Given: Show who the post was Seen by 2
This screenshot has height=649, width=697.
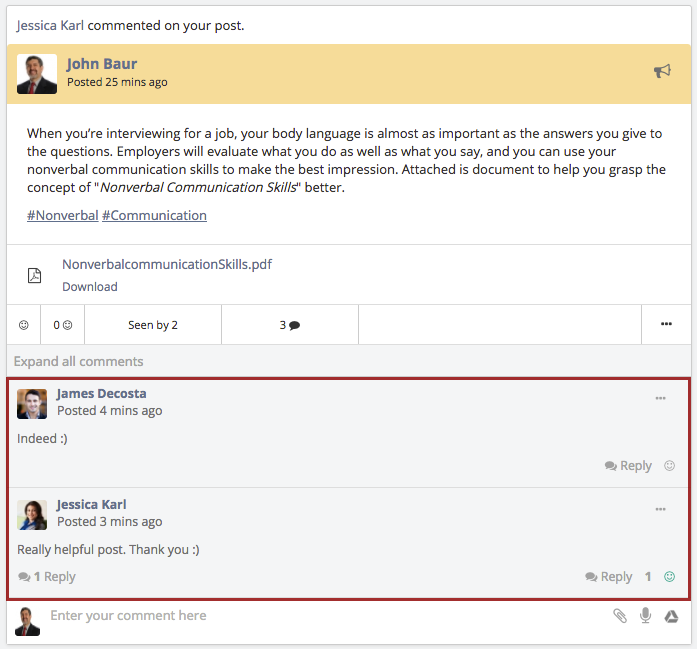Looking at the screenshot, I should pyautogui.click(x=153, y=325).
